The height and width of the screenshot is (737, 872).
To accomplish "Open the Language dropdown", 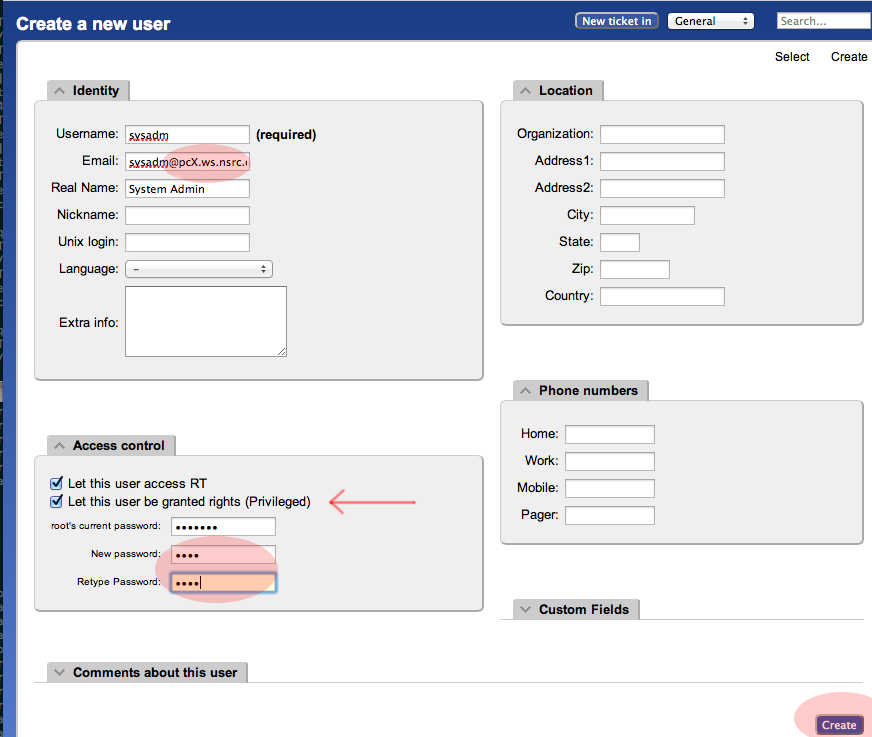I will pyautogui.click(x=199, y=269).
